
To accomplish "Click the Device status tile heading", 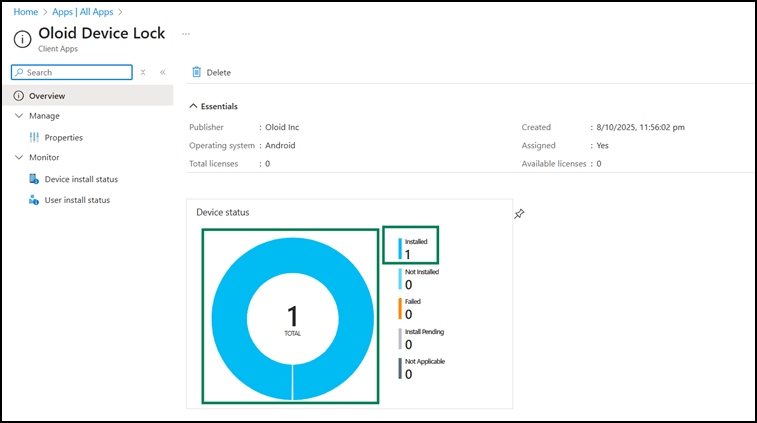I will tap(223, 212).
